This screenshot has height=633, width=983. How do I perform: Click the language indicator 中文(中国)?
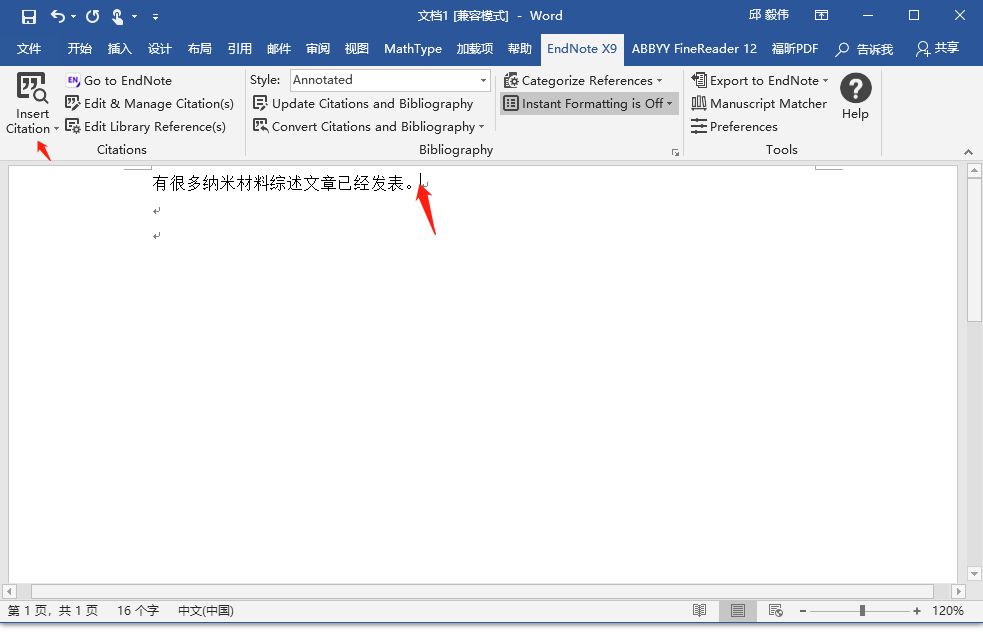pyautogui.click(x=206, y=610)
